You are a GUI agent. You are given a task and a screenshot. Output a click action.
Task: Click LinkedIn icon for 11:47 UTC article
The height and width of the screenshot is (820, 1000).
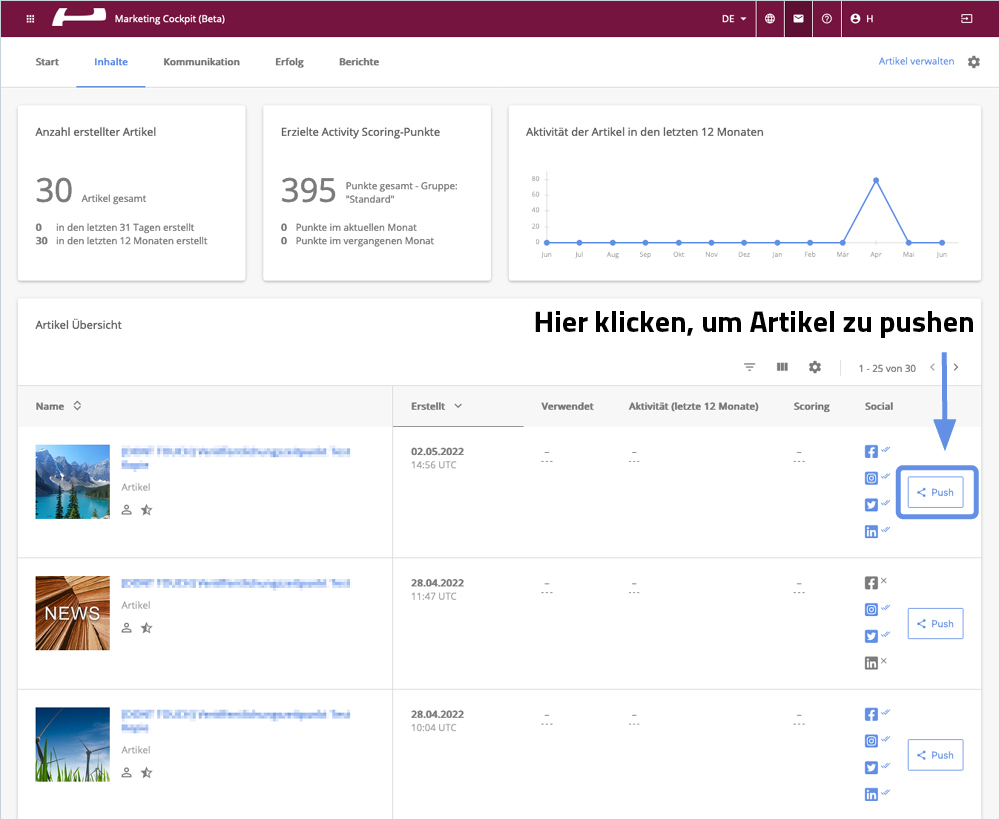pyautogui.click(x=871, y=663)
